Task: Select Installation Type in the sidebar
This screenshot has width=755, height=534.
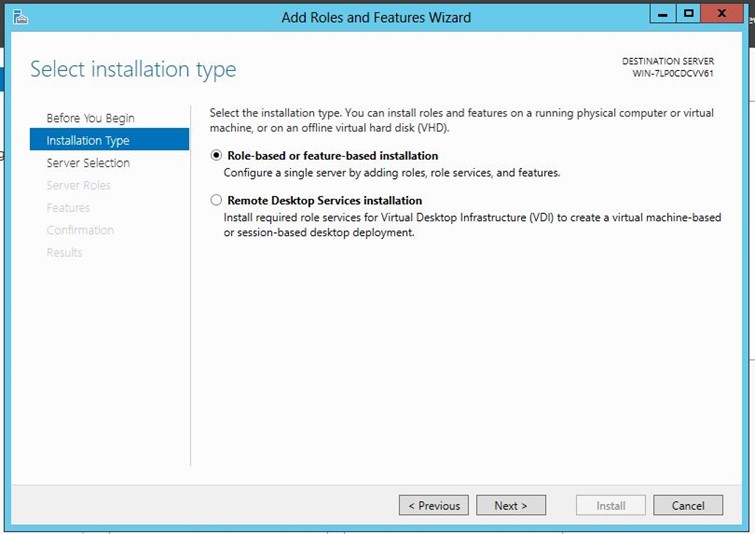Action: pyautogui.click(x=88, y=141)
